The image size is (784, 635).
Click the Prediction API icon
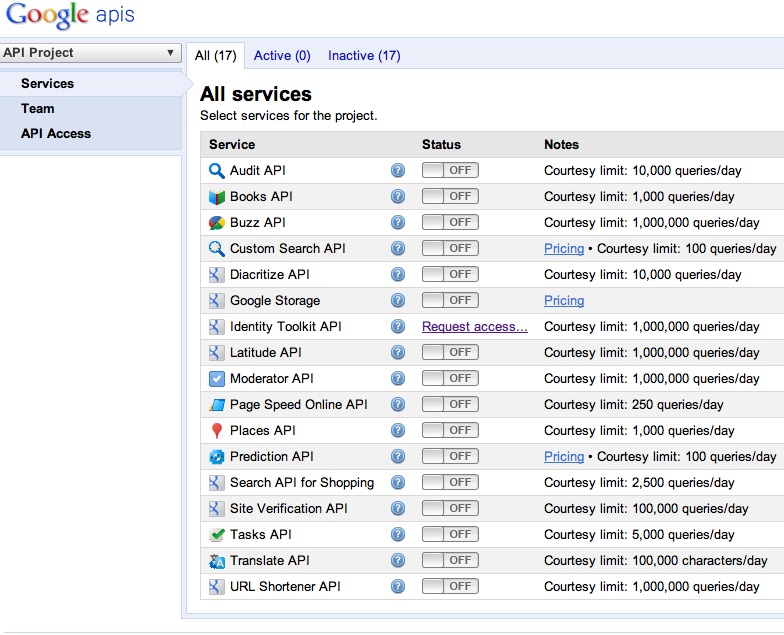[x=216, y=456]
